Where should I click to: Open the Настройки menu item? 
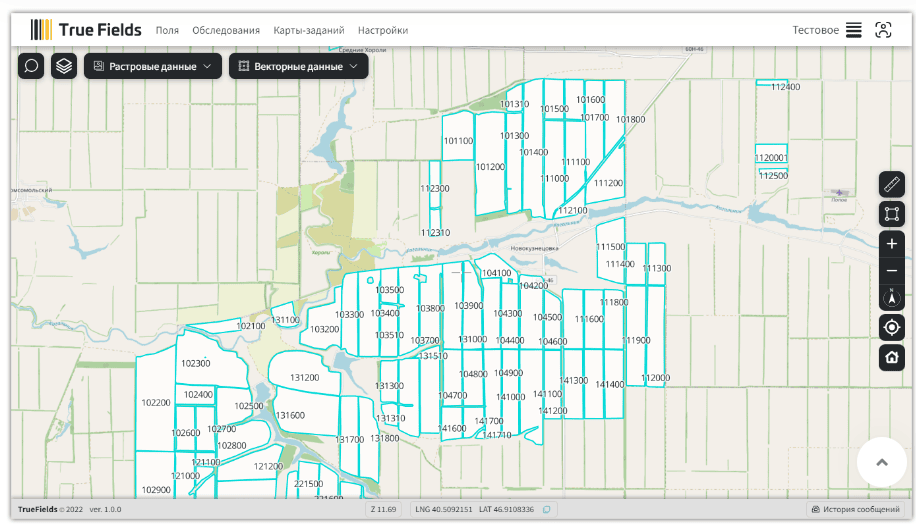point(383,30)
